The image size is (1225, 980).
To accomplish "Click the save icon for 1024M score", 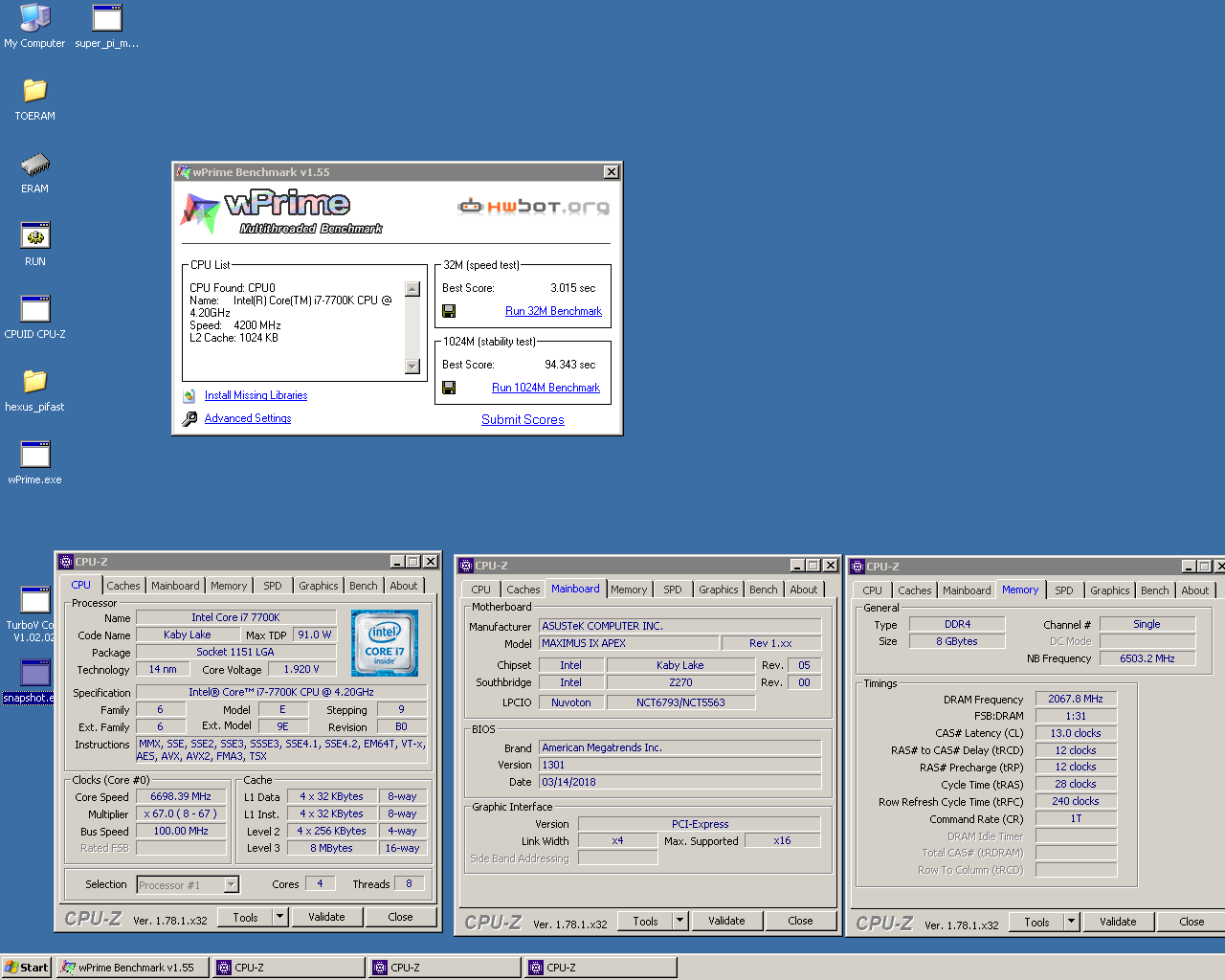I will point(449,388).
